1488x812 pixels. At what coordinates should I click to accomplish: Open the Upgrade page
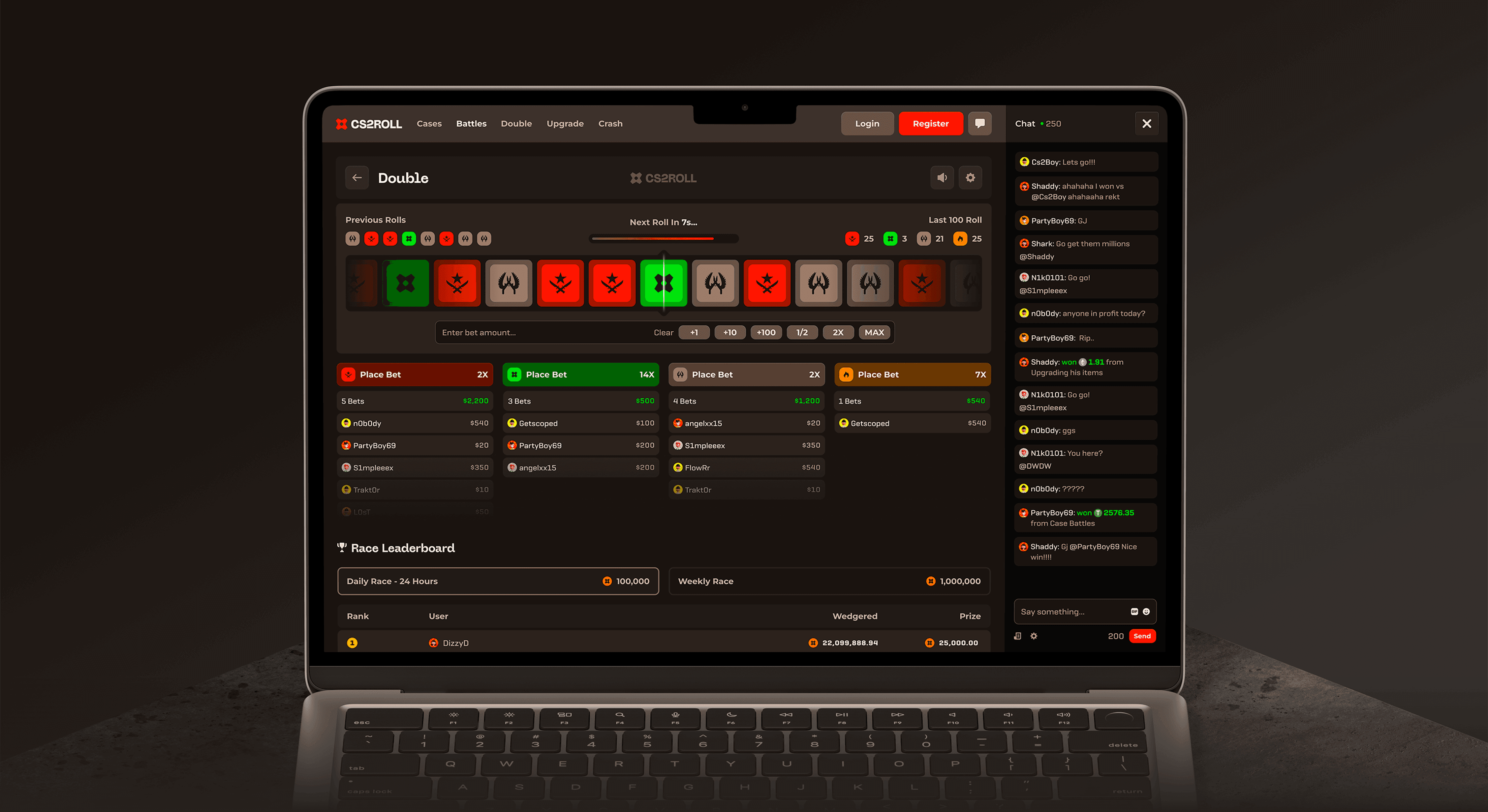pyautogui.click(x=565, y=124)
